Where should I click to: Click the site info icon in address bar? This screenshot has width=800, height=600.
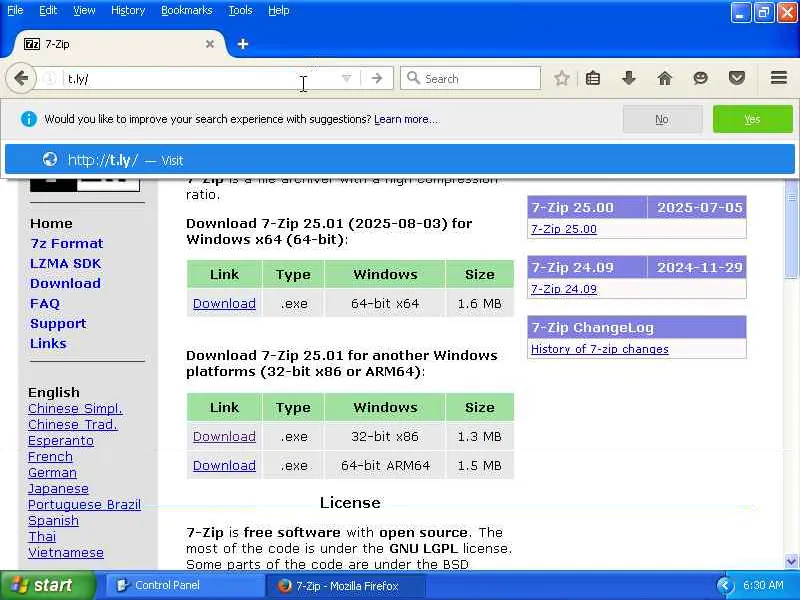50,79
